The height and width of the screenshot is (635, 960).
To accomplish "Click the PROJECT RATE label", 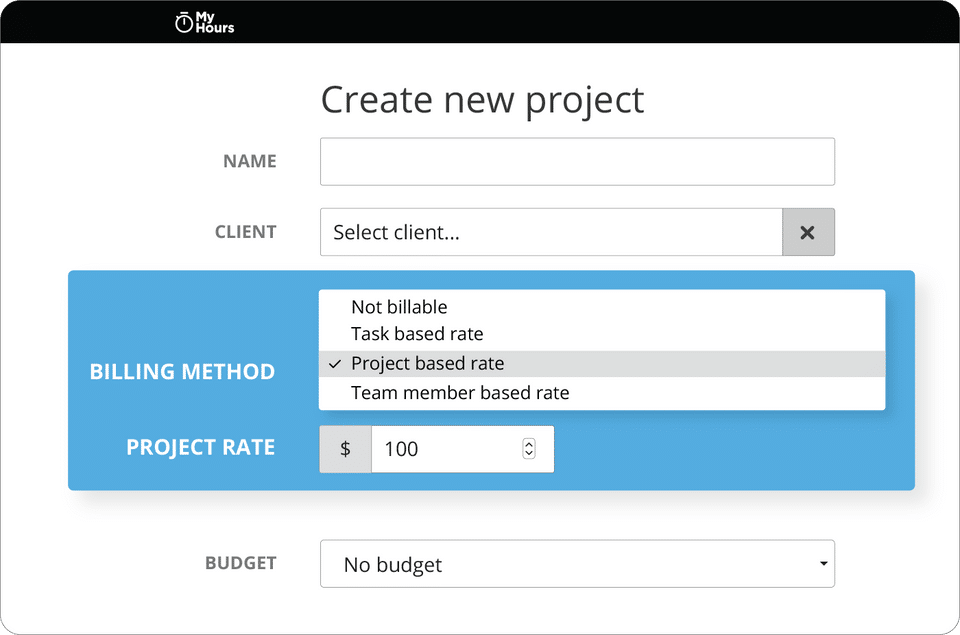I will point(200,447).
